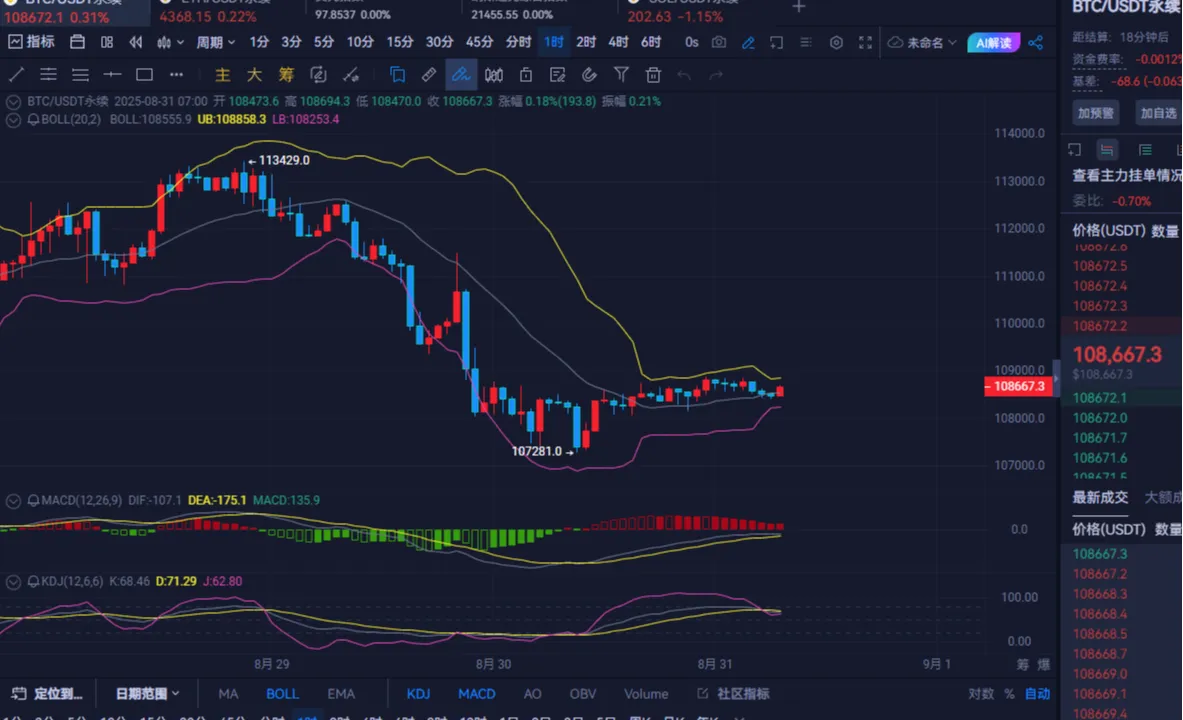Click the 定位到 locate button
Viewport: 1183px width, 720px height.
coord(47,694)
